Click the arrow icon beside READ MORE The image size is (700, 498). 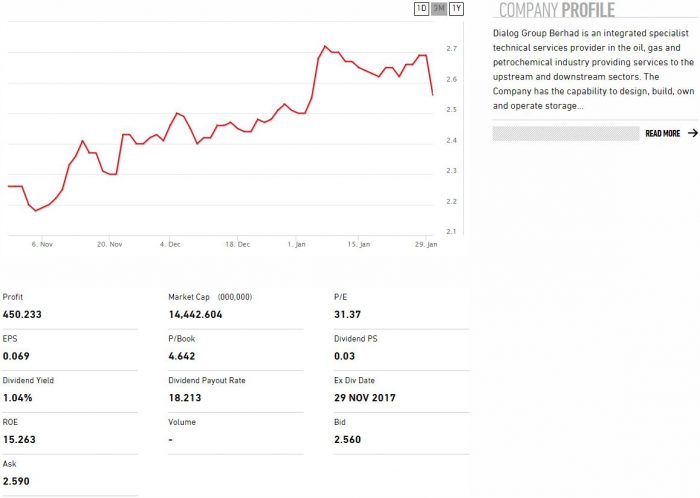tap(692, 133)
